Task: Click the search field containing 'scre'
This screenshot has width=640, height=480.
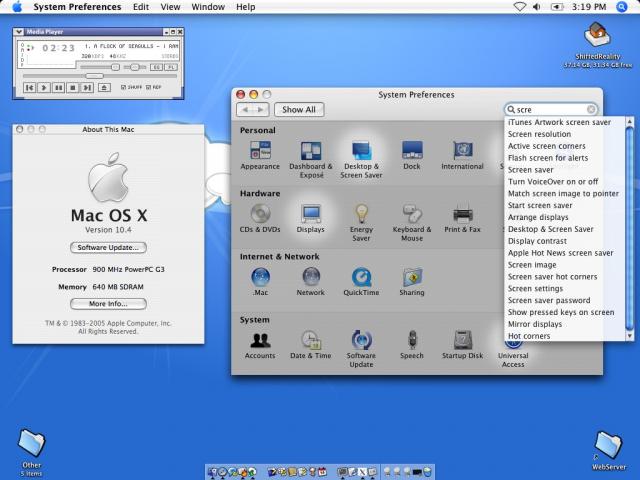Action: tap(551, 109)
